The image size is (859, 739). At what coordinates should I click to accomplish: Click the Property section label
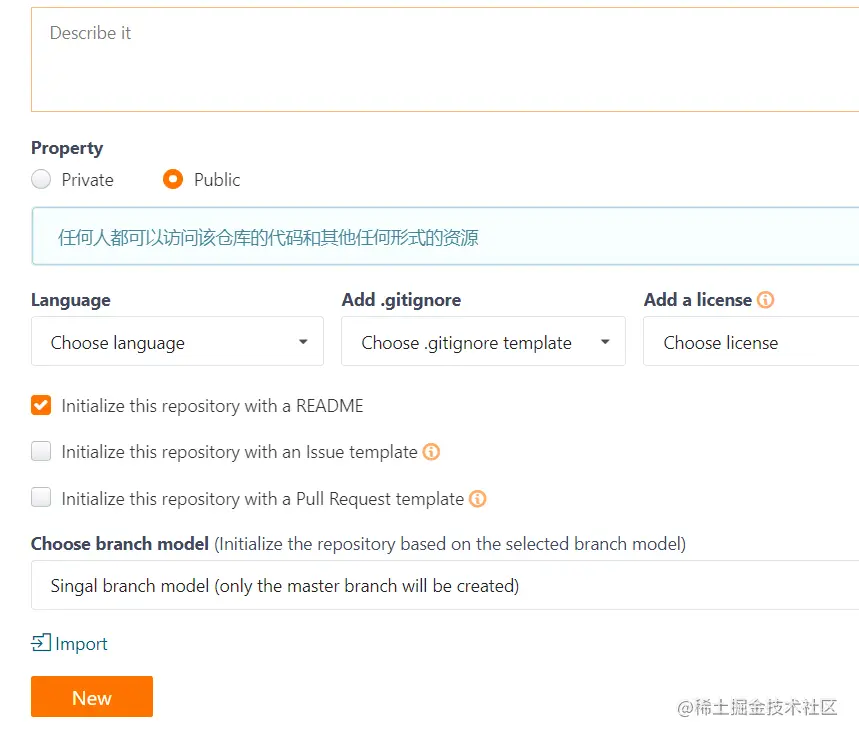67,148
